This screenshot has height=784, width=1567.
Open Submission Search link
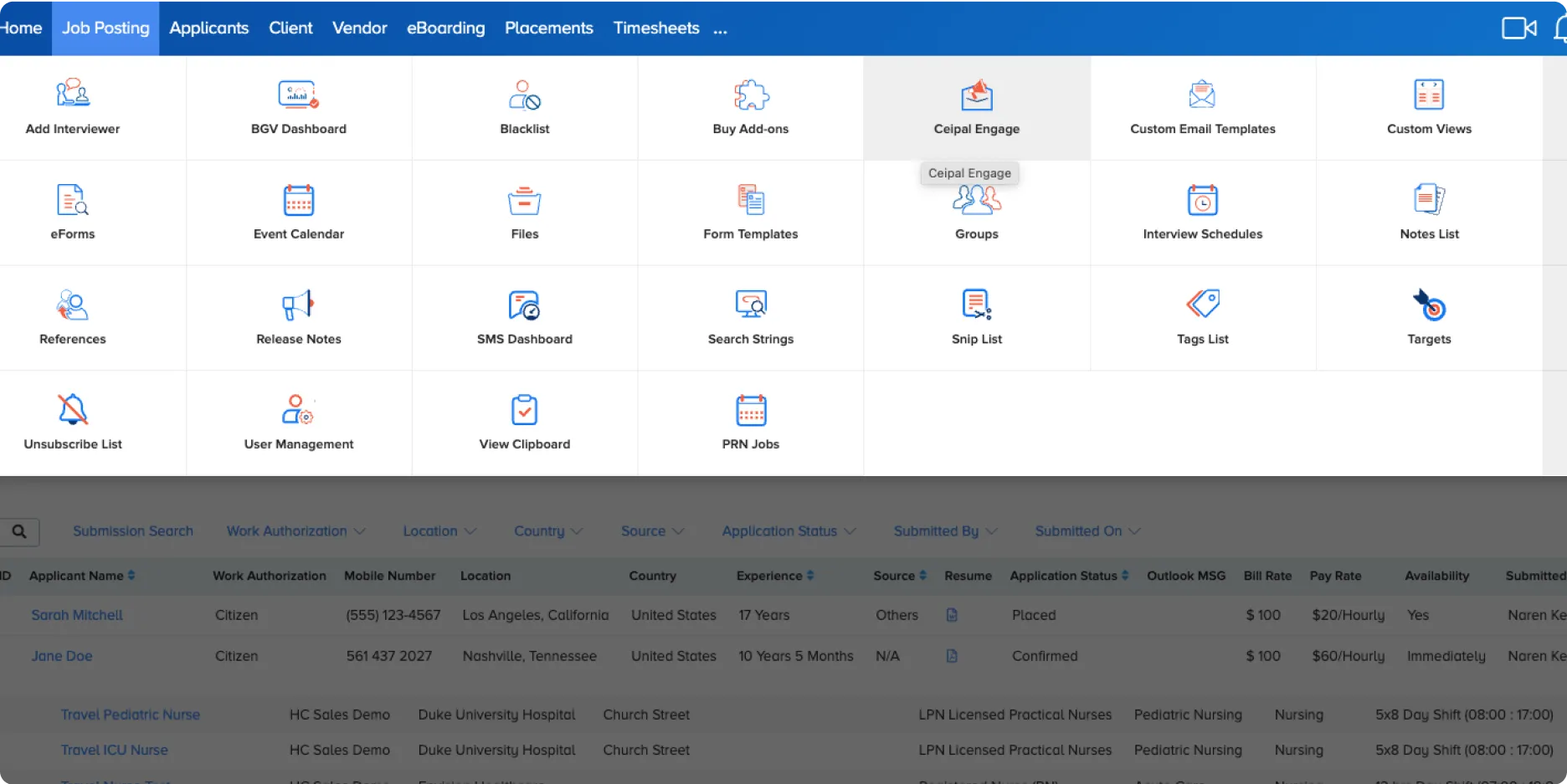[x=133, y=531]
